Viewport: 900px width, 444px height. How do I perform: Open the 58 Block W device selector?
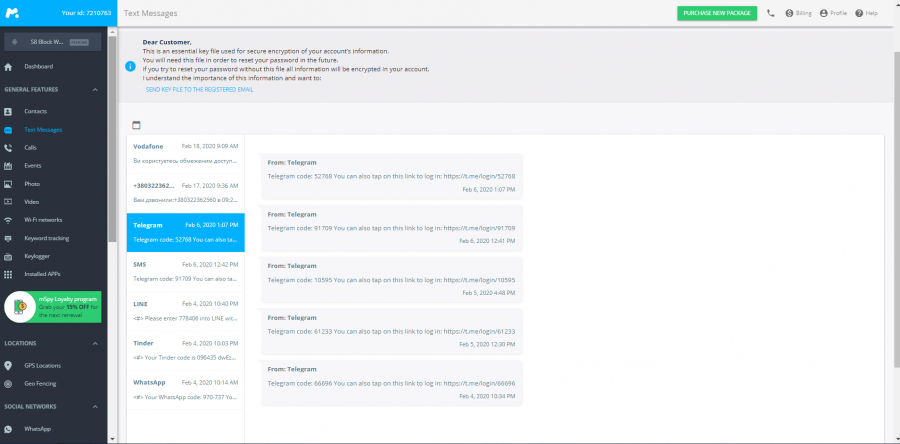[53, 42]
